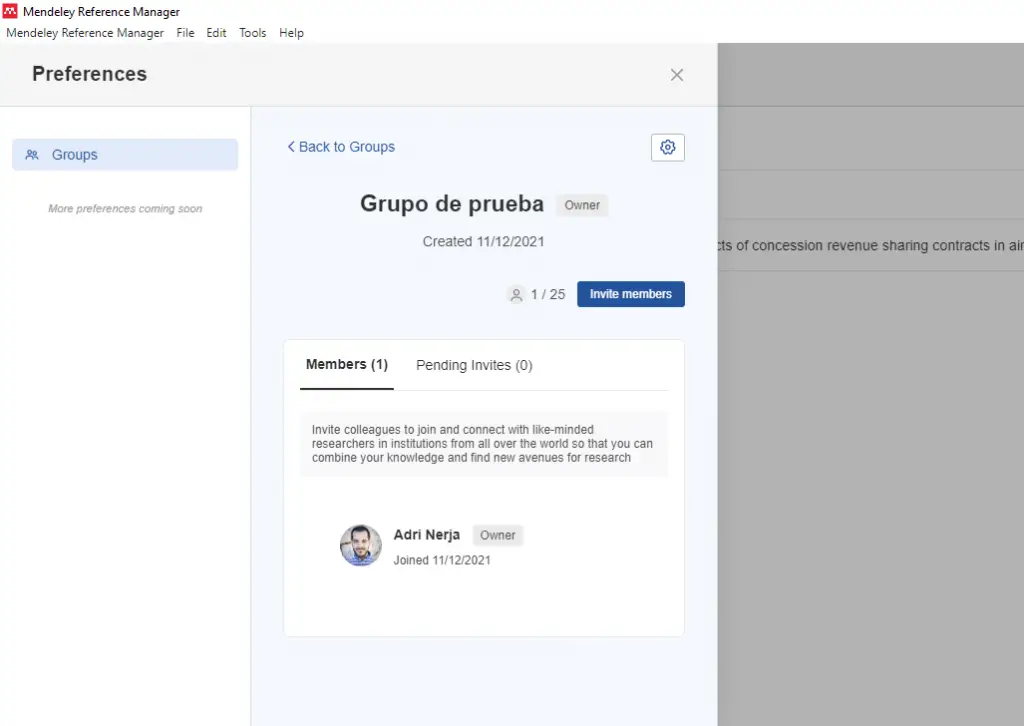This screenshot has width=1024, height=726.
Task: Open the Mendeley Reference Manager menu
Action: pos(85,33)
